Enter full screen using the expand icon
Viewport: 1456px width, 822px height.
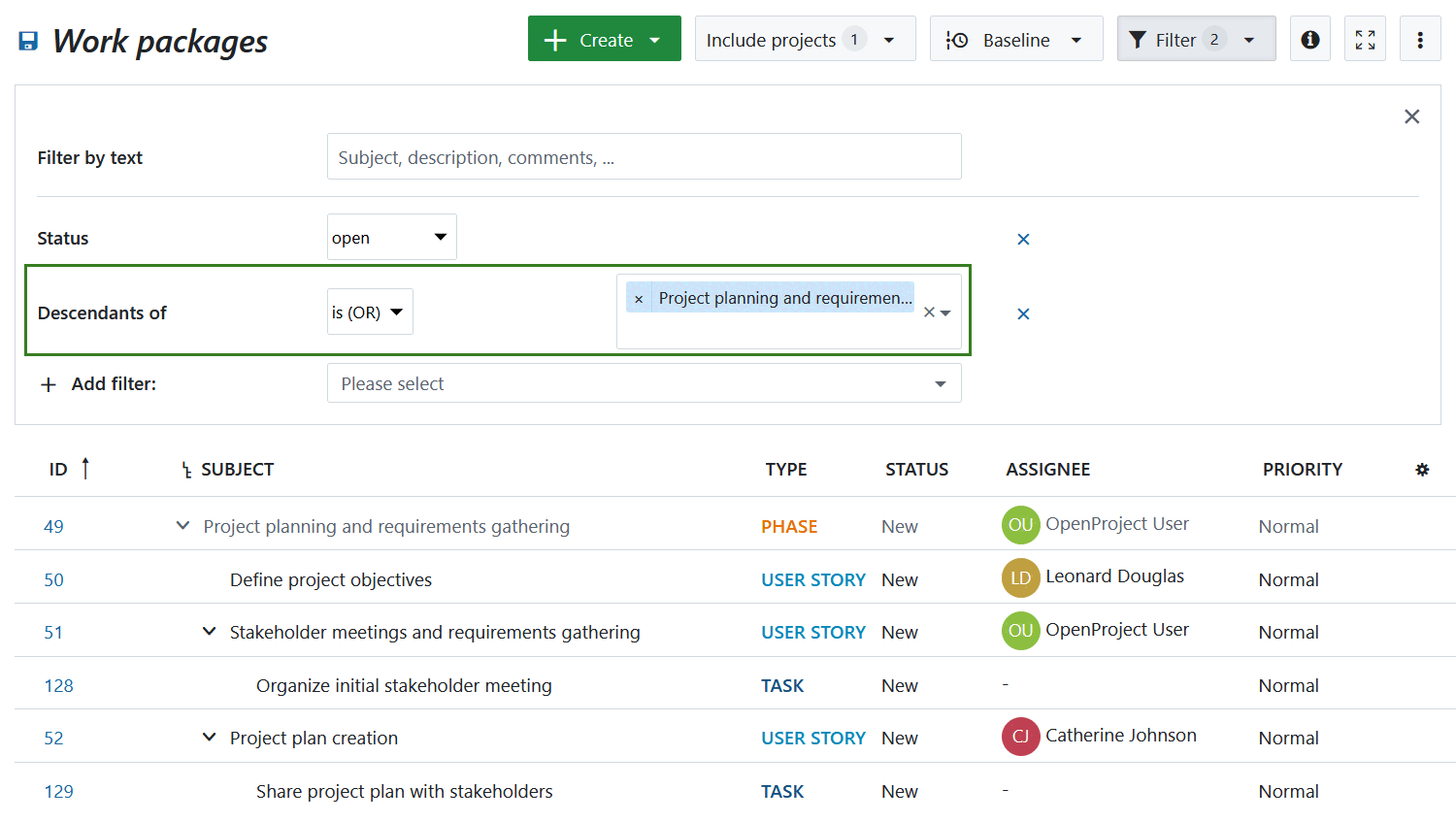[x=1365, y=39]
